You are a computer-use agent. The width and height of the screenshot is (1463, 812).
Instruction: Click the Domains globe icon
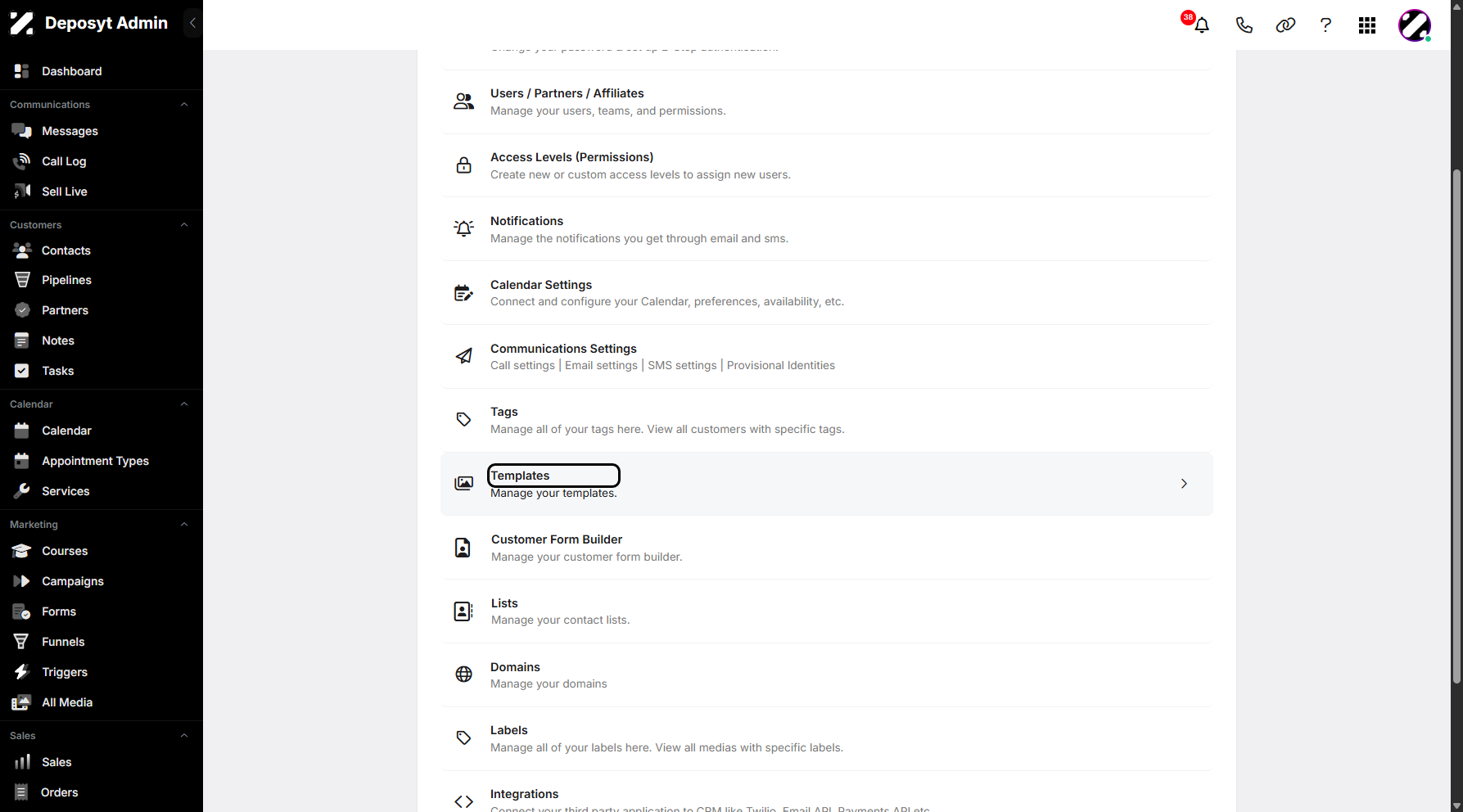coord(463,674)
